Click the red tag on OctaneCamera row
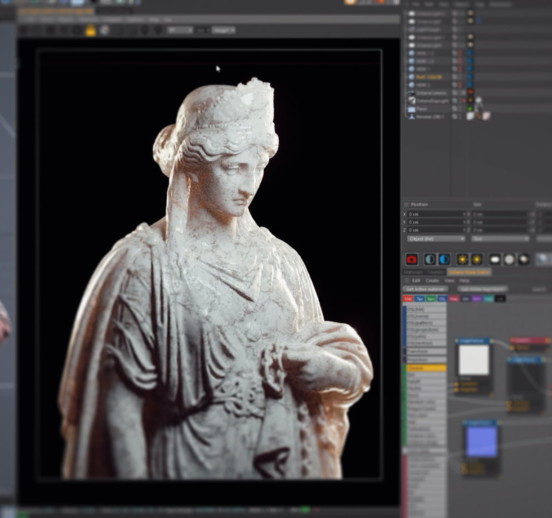This screenshot has width=552, height=518. point(470,93)
